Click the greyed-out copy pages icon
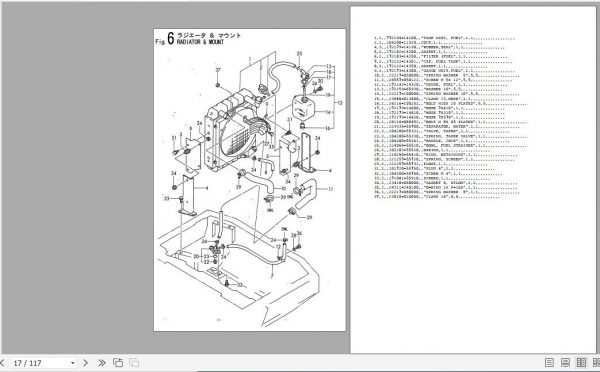 [134, 362]
